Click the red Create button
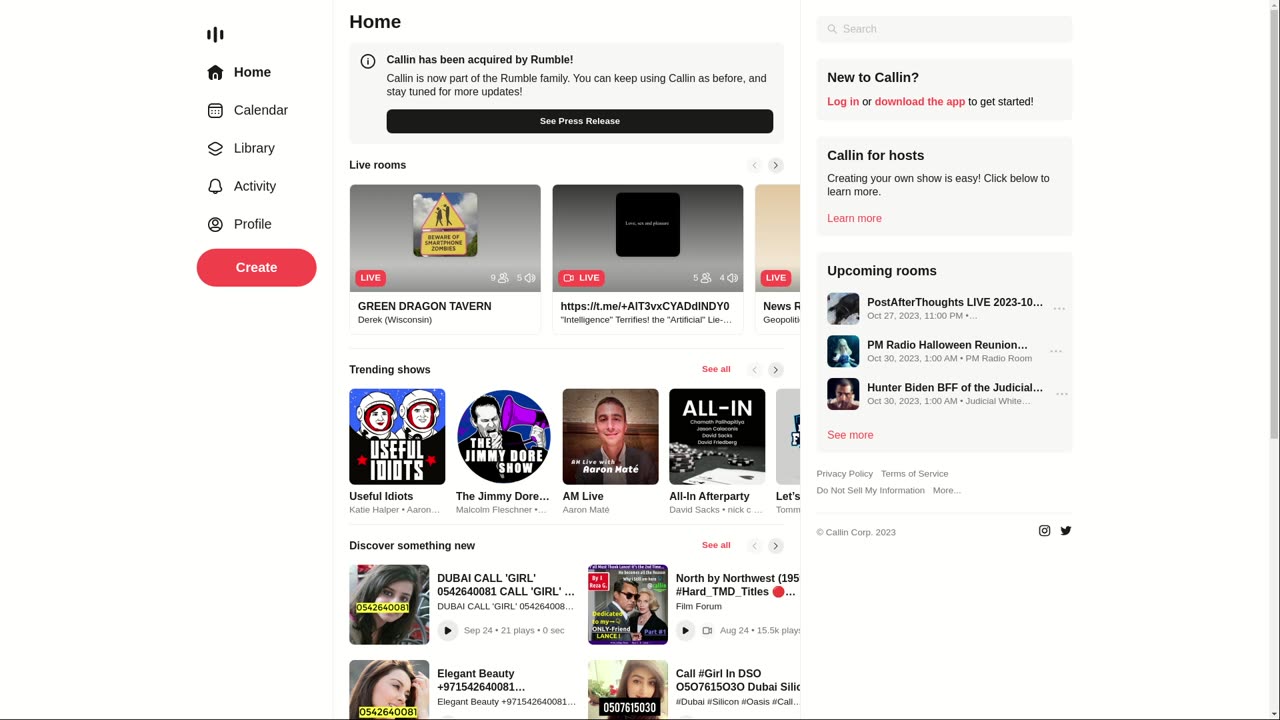The width and height of the screenshot is (1280, 720). point(256,267)
